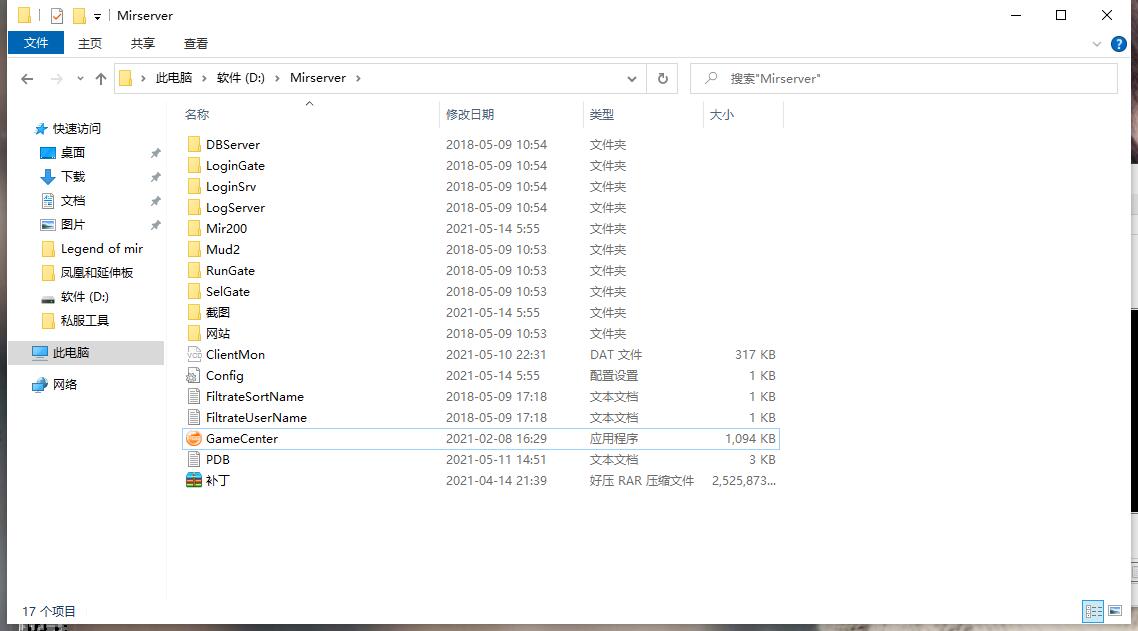The height and width of the screenshot is (631, 1138).
Task: Open the address bar history dropdown
Action: click(x=632, y=78)
